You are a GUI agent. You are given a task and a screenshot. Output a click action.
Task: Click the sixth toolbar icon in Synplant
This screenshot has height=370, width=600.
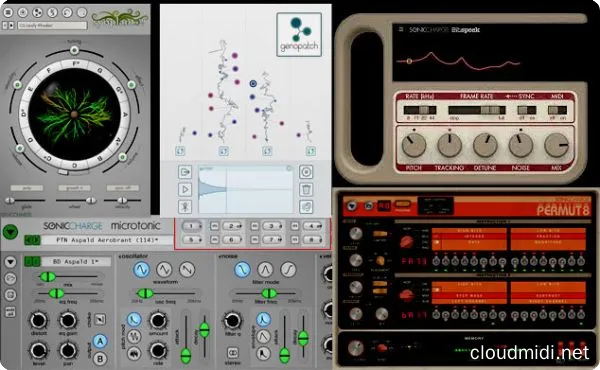pos(82,13)
